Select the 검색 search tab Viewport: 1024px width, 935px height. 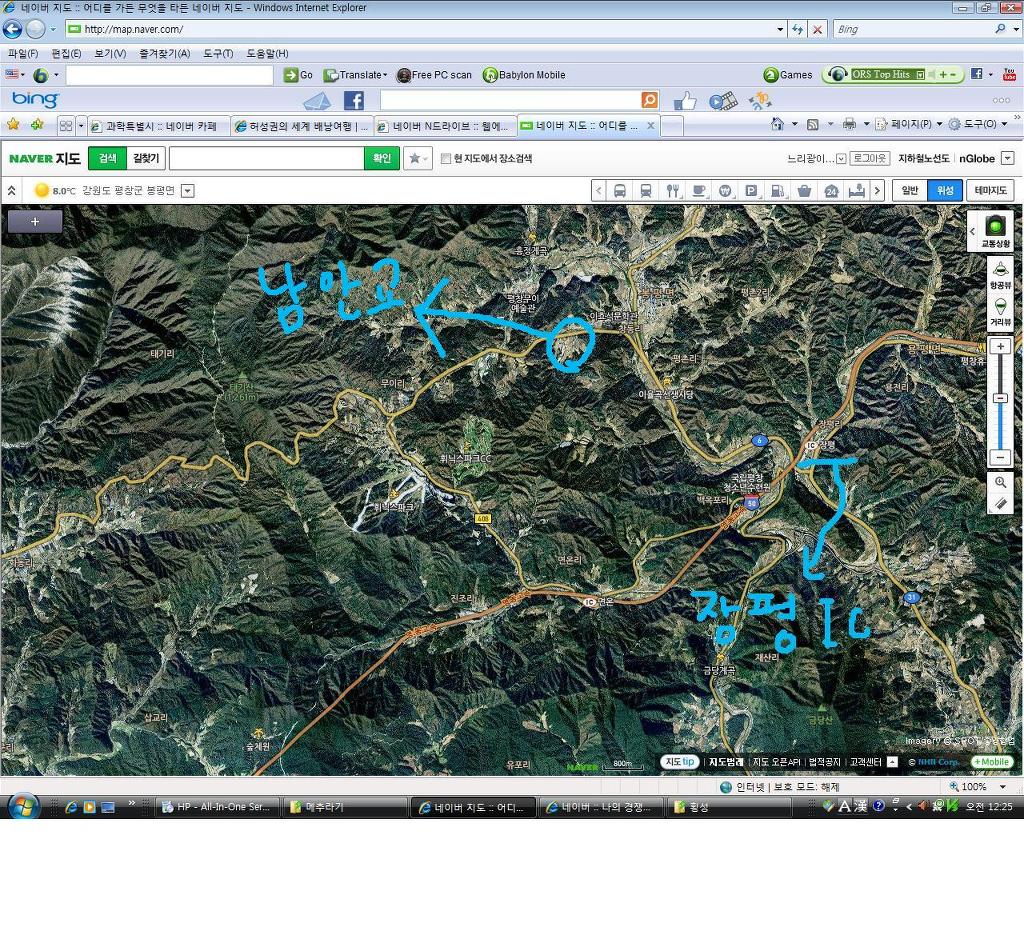(107, 159)
